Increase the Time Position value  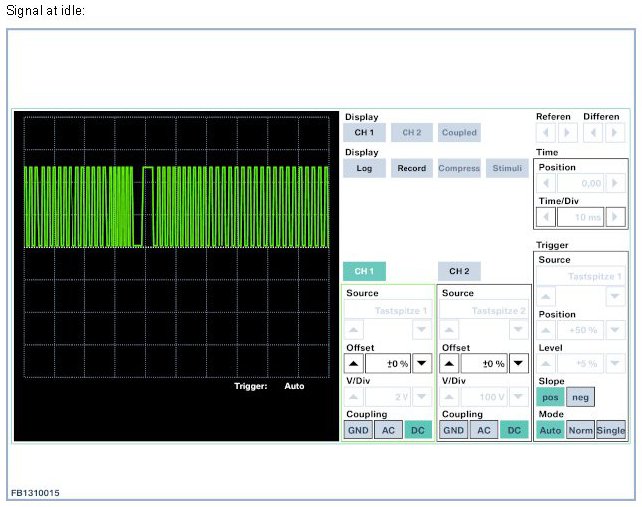coord(615,183)
